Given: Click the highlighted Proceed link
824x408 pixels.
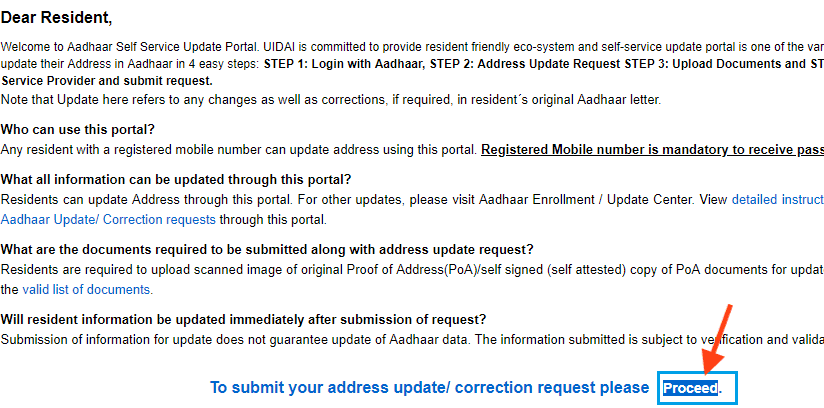Looking at the screenshot, I should point(690,388).
